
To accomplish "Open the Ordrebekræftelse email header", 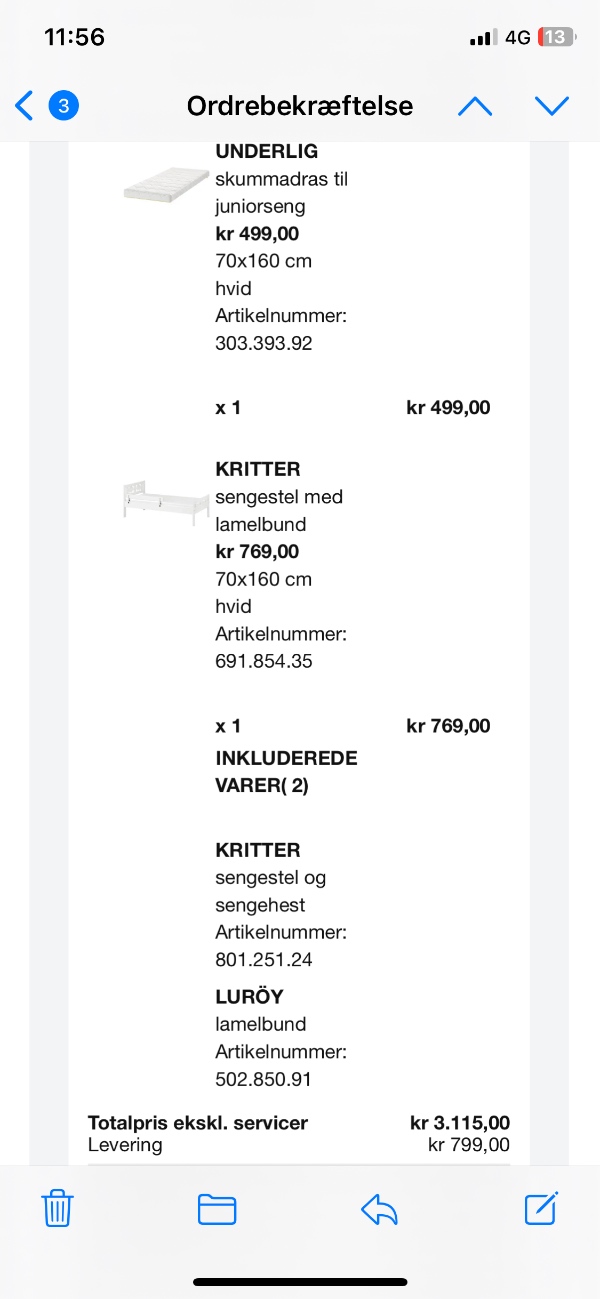I will point(299,105).
